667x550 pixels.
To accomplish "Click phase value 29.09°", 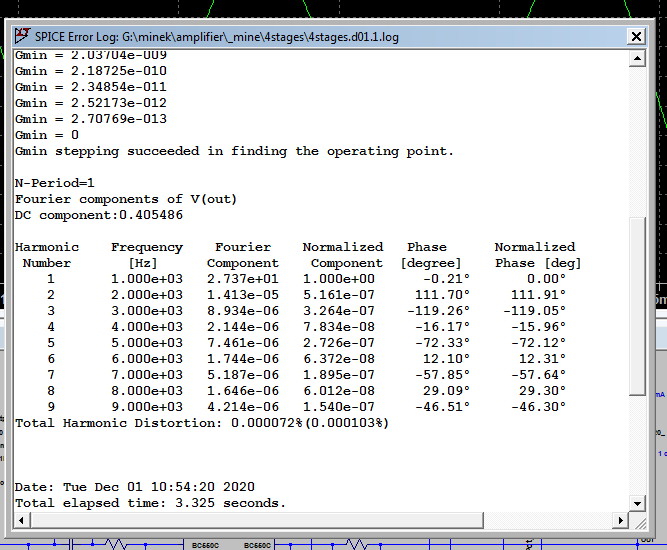I will click(x=446, y=391).
